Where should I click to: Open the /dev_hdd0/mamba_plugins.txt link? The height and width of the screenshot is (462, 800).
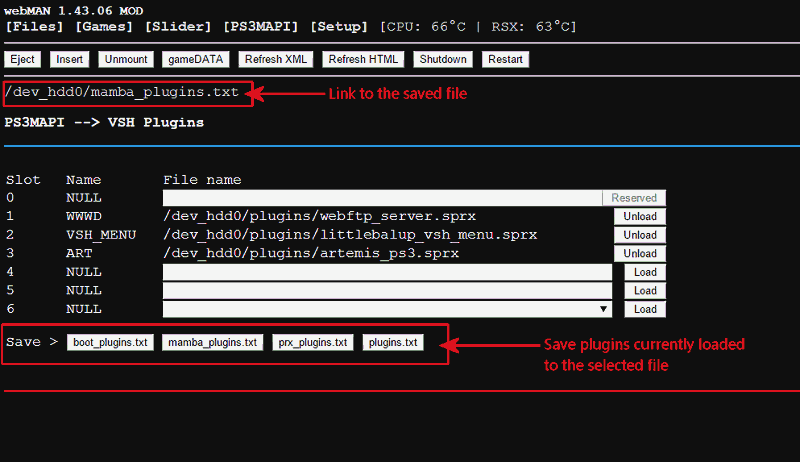(x=121, y=92)
